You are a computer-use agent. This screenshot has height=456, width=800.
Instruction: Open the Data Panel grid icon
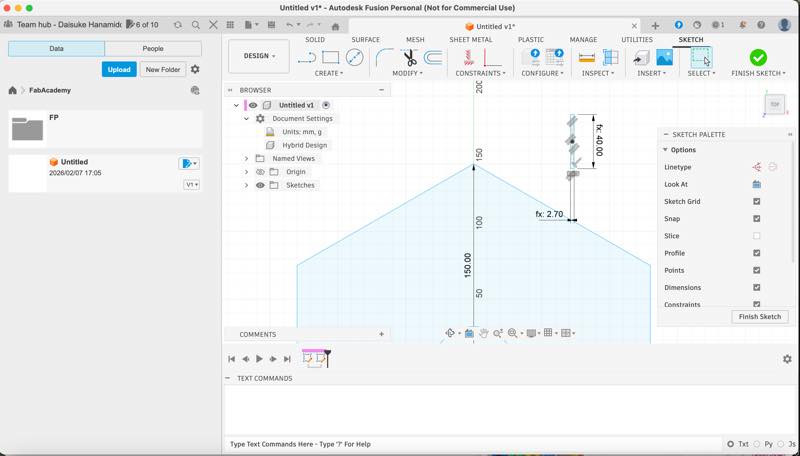point(230,24)
